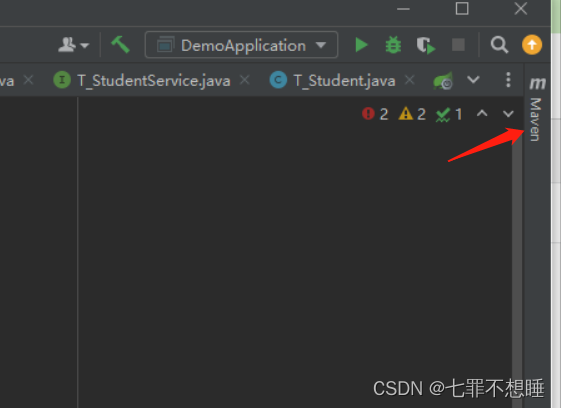
Task: Debug DemoApplication with the bug icon
Action: pyautogui.click(x=393, y=45)
